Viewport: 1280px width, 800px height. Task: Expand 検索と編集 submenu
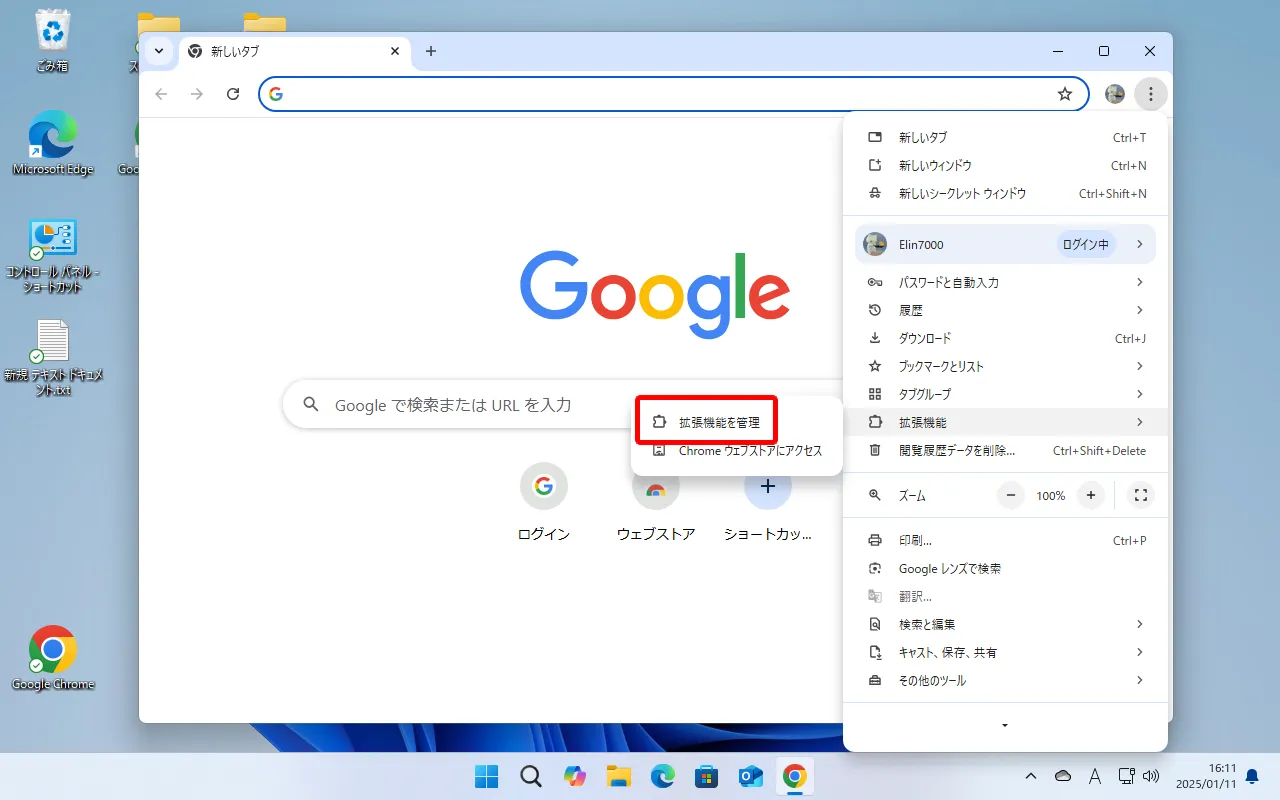[1005, 624]
